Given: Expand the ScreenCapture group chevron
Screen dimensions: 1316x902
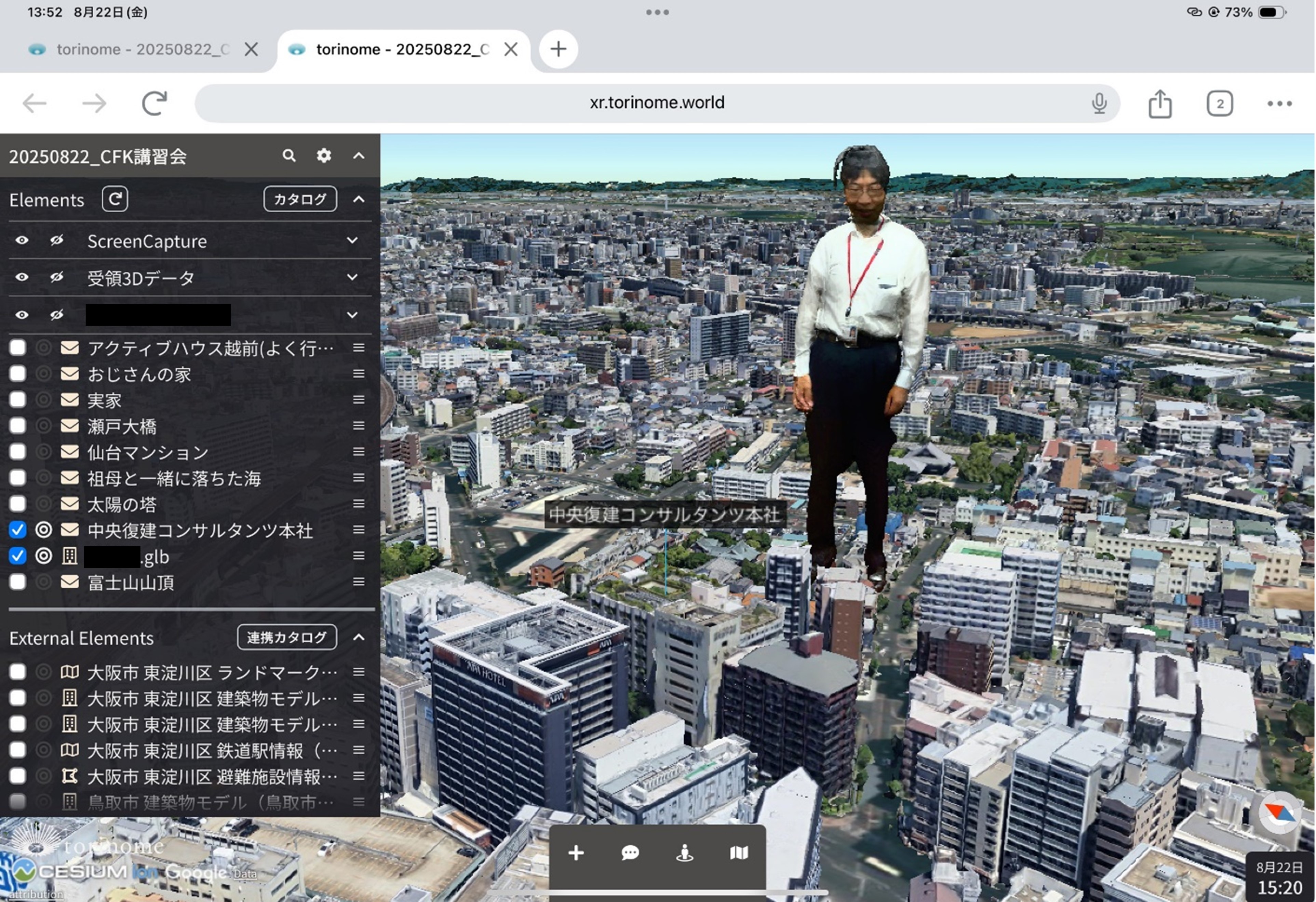Looking at the screenshot, I should coord(352,241).
